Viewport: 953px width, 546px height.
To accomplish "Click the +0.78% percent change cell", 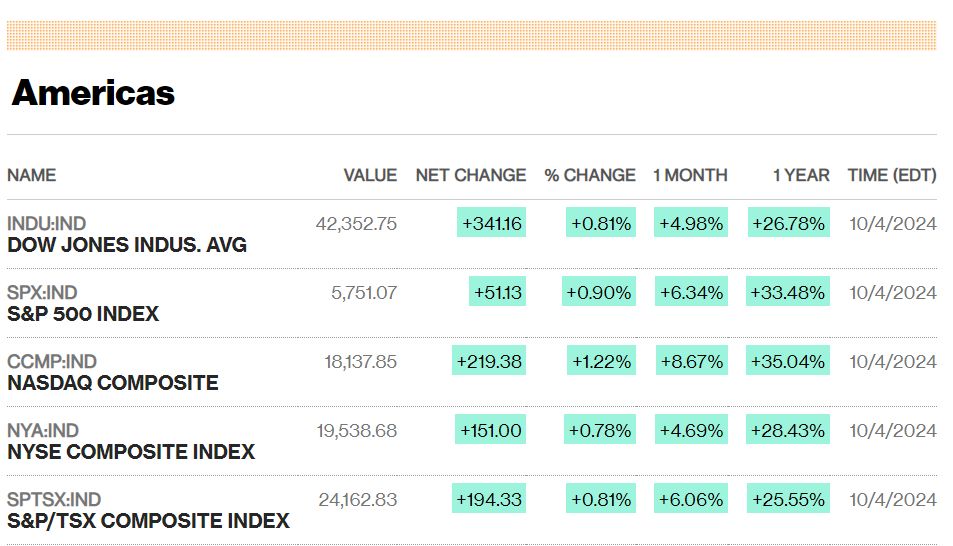I will [x=600, y=430].
